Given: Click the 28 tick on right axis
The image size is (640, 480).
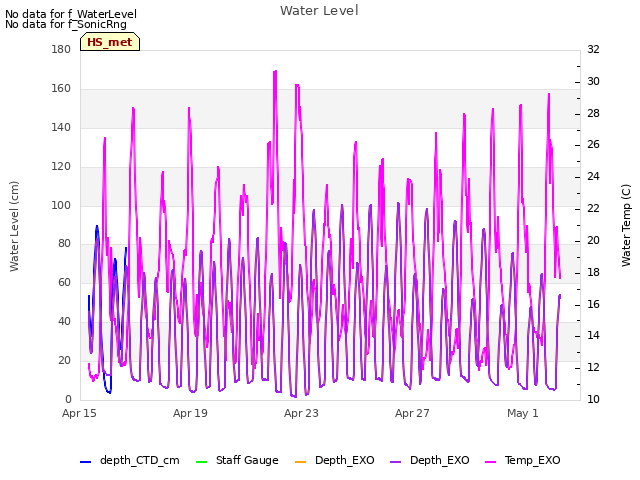Looking at the screenshot, I should tap(593, 113).
